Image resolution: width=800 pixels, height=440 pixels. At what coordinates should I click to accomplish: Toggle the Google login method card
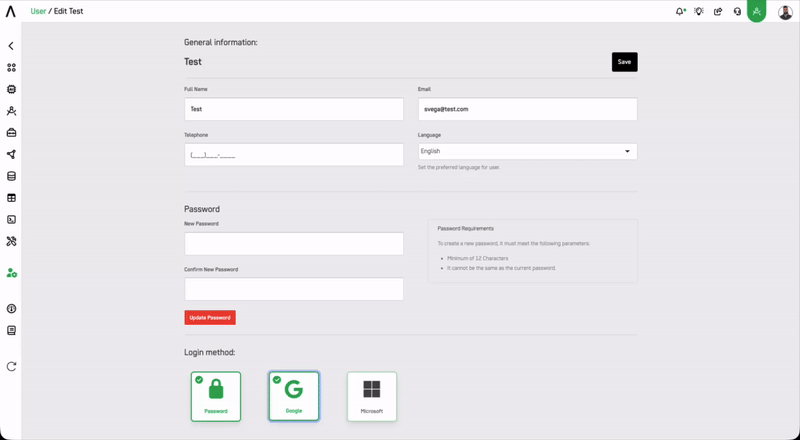tap(294, 397)
